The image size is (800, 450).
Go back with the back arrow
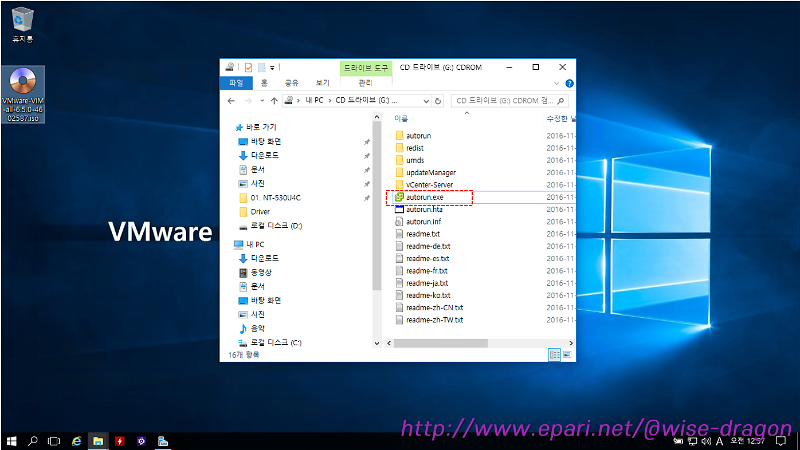[x=231, y=101]
